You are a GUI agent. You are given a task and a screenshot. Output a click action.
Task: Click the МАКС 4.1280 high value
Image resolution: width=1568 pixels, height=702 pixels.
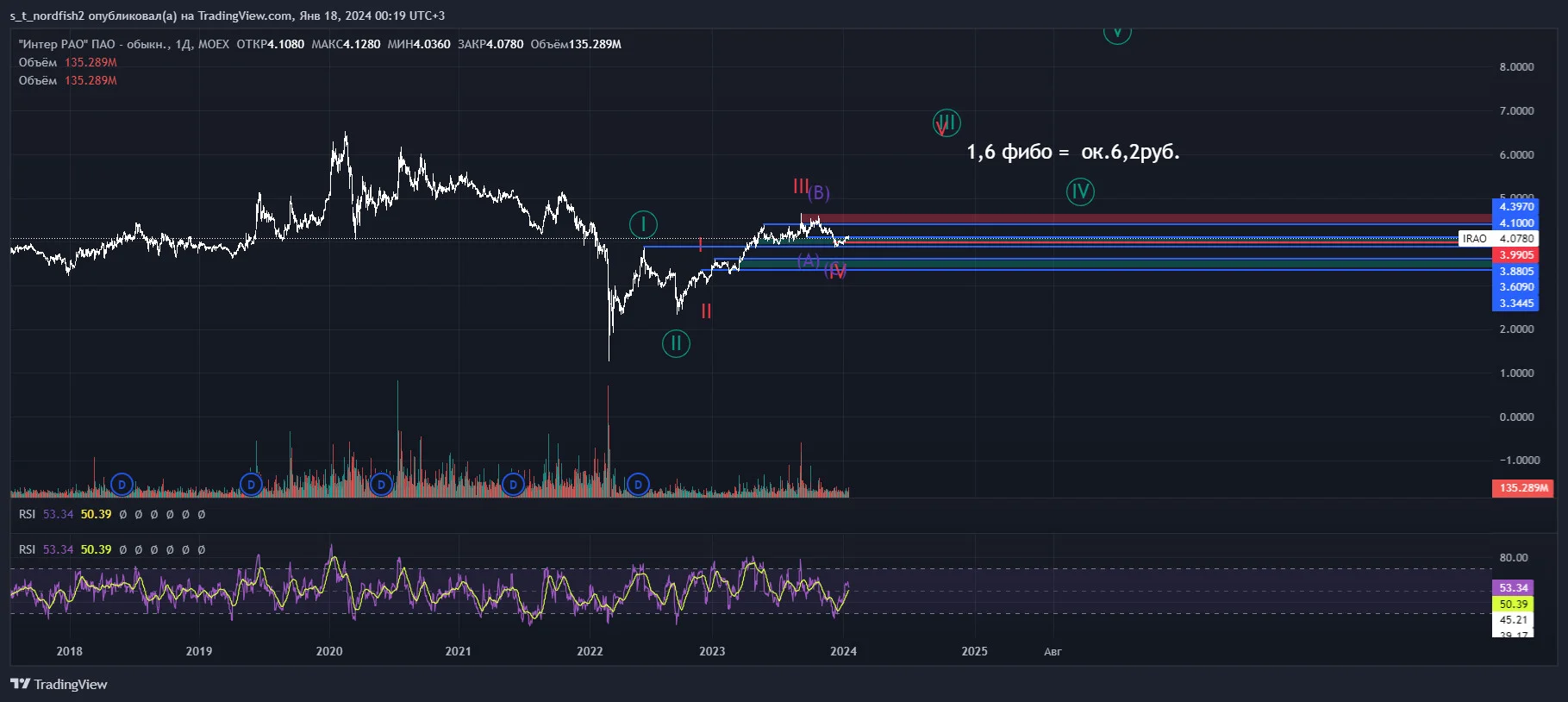point(346,44)
